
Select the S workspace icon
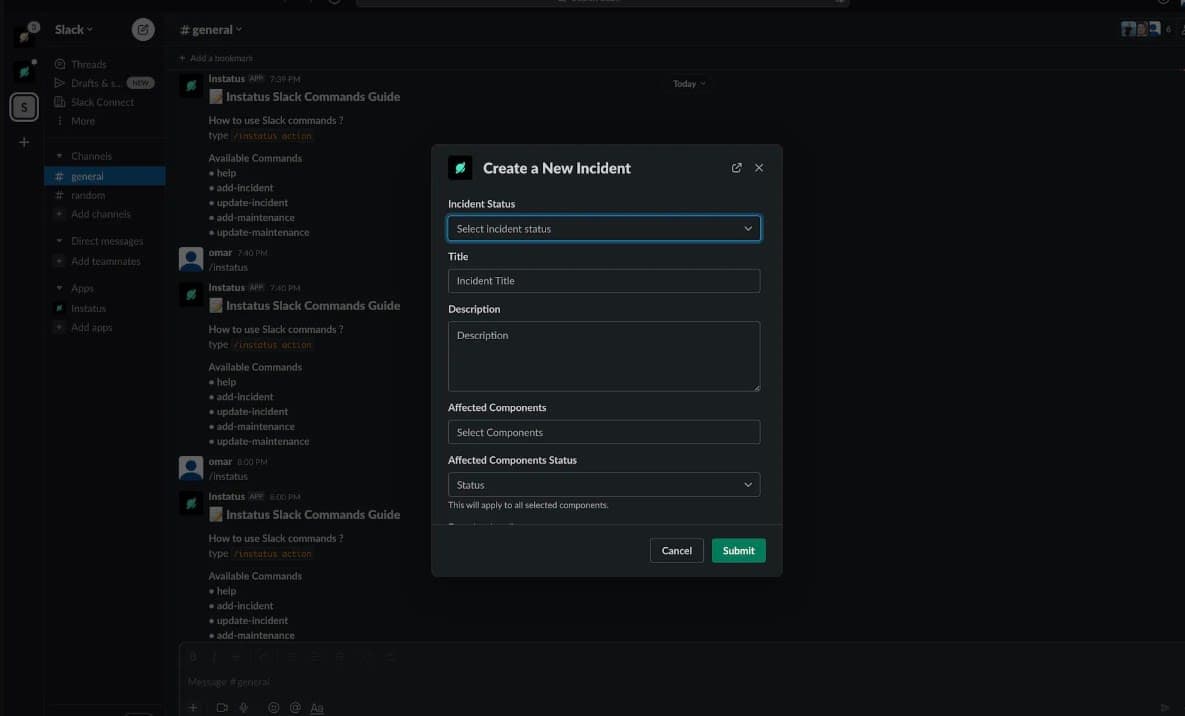point(24,107)
